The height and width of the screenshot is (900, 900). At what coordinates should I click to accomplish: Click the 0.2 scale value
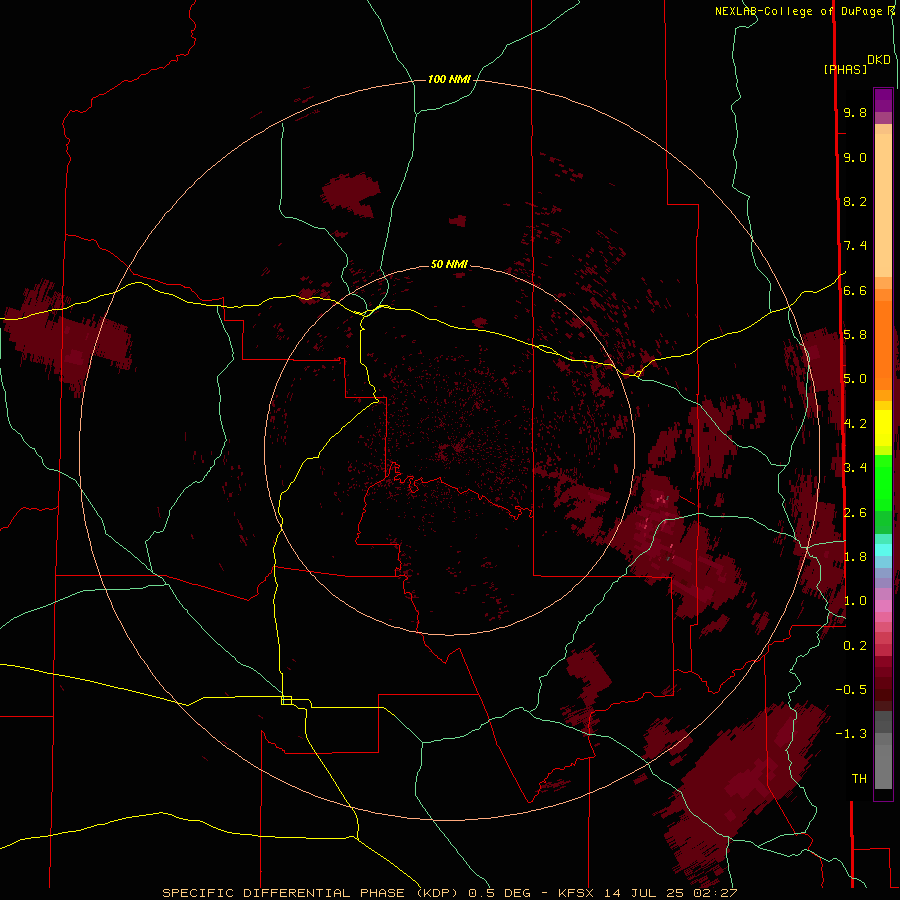pos(855,646)
